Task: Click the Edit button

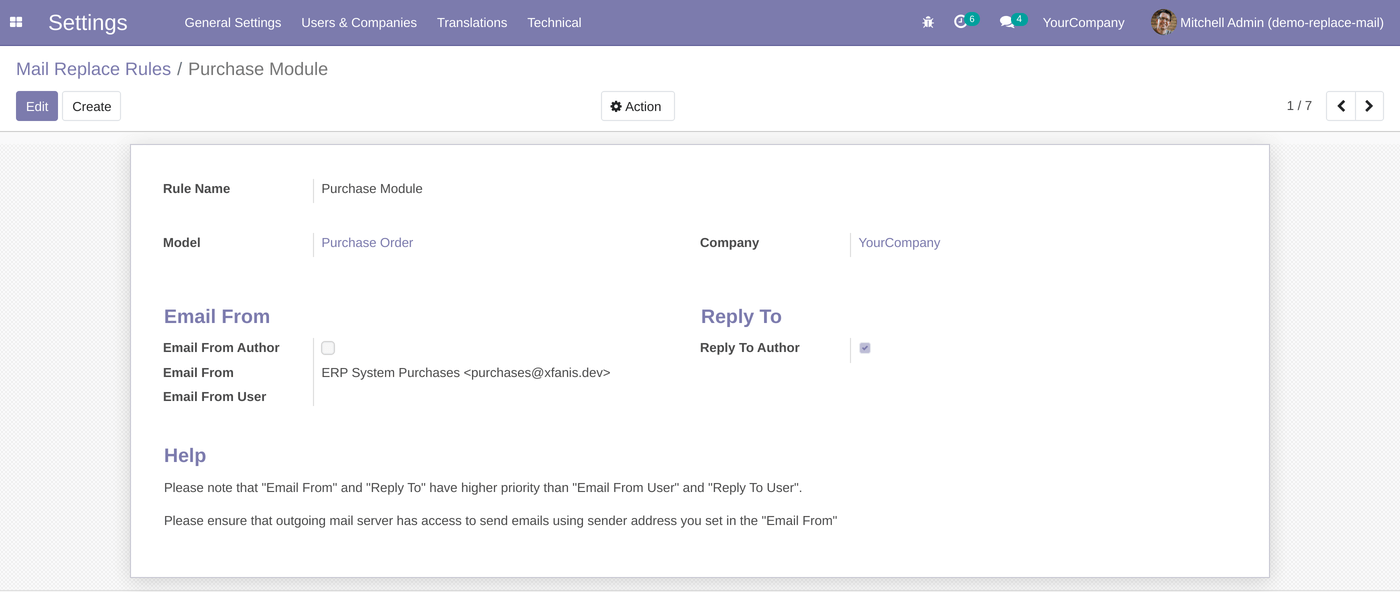Action: tap(36, 105)
